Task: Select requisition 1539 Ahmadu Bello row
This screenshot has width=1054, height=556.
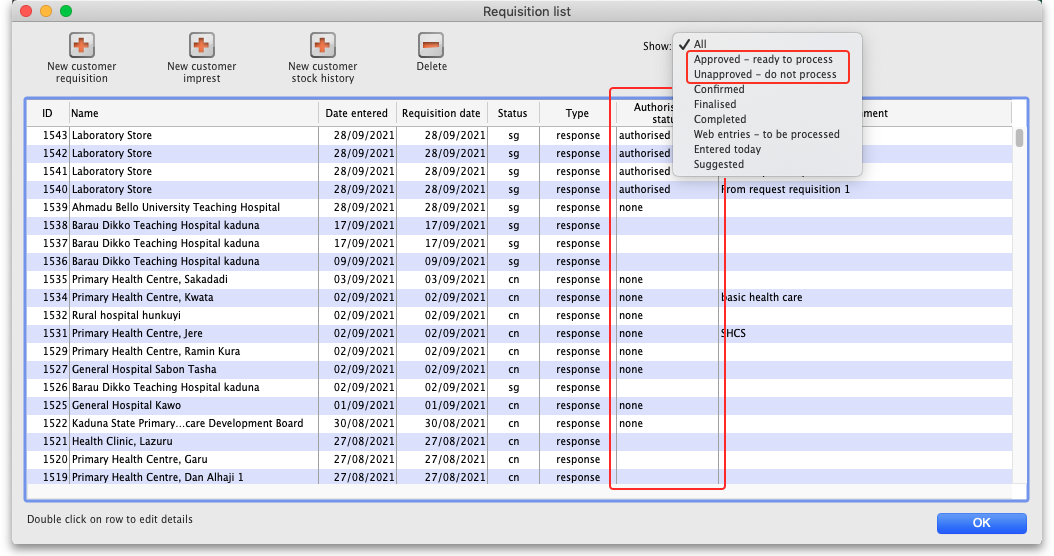Action: click(175, 208)
